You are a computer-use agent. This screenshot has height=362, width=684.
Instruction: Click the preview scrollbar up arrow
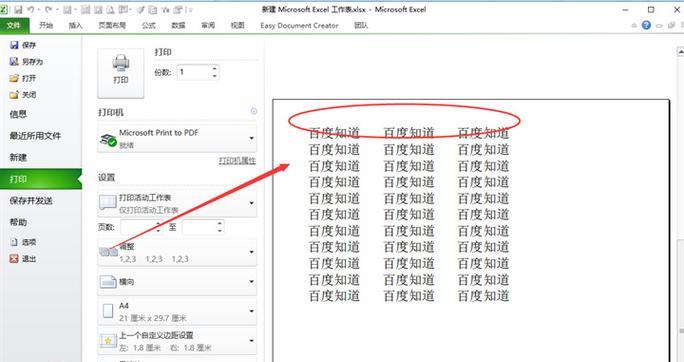click(x=680, y=52)
